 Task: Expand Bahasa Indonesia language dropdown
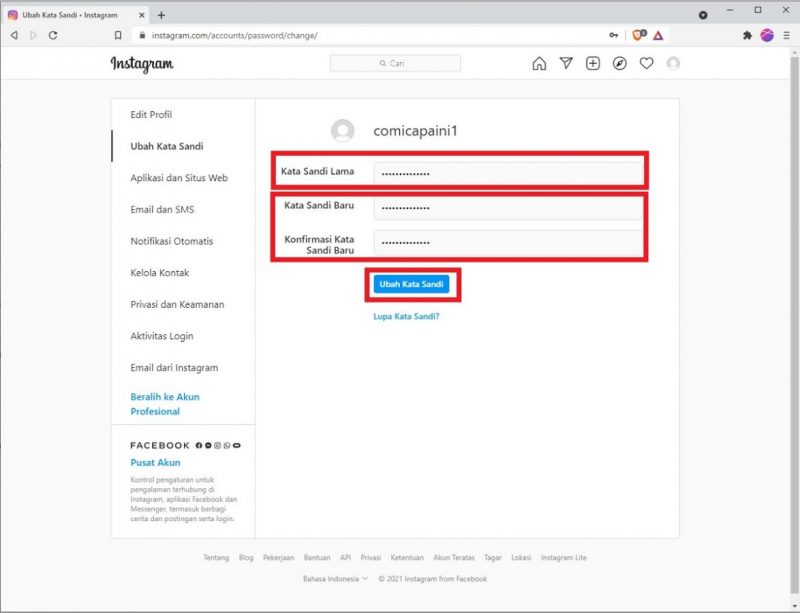pyautogui.click(x=335, y=579)
